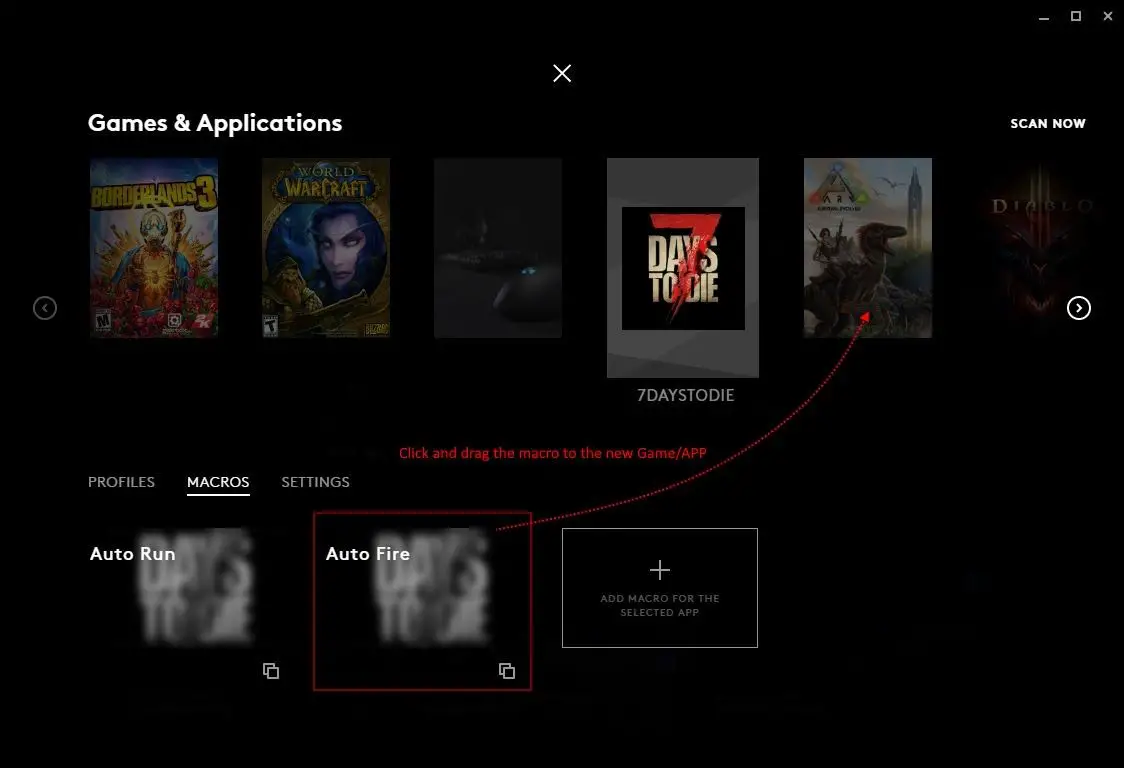Screen dimensions: 1124x768
Task: Select the Borderlands 3 game cover
Action: (154, 247)
